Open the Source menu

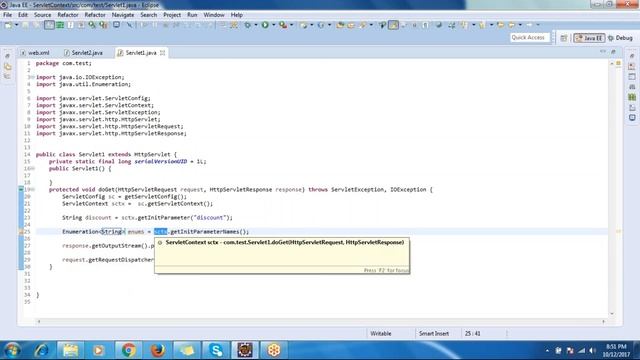(42, 15)
